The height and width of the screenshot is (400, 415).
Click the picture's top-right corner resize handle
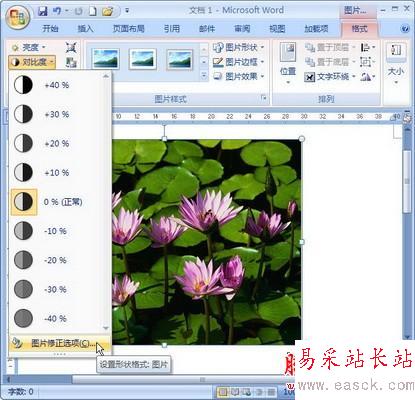[x=302, y=139]
